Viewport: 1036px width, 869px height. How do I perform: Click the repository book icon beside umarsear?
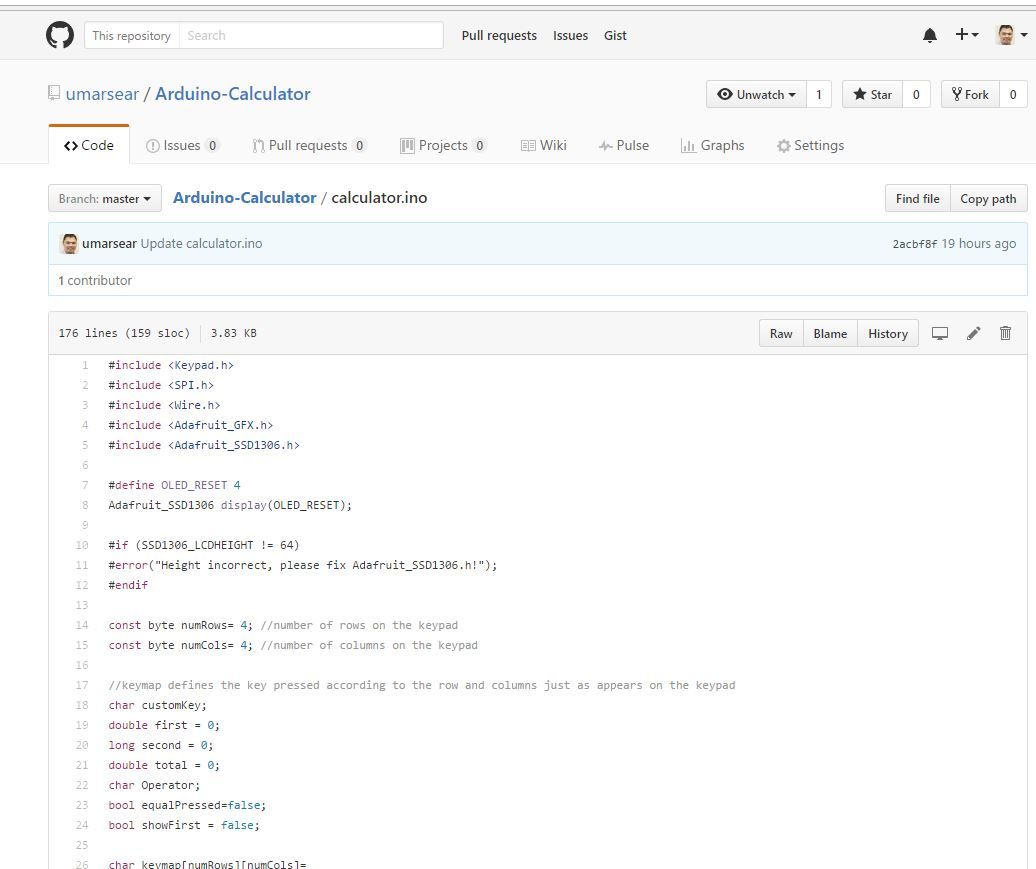pos(54,93)
